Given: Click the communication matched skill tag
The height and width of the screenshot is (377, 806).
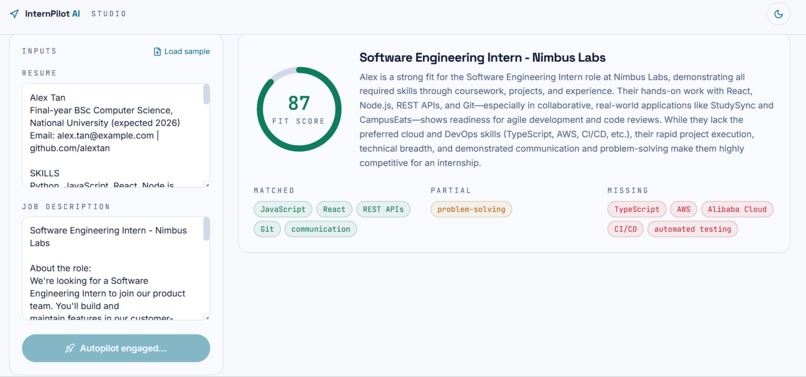Looking at the screenshot, I should (321, 229).
